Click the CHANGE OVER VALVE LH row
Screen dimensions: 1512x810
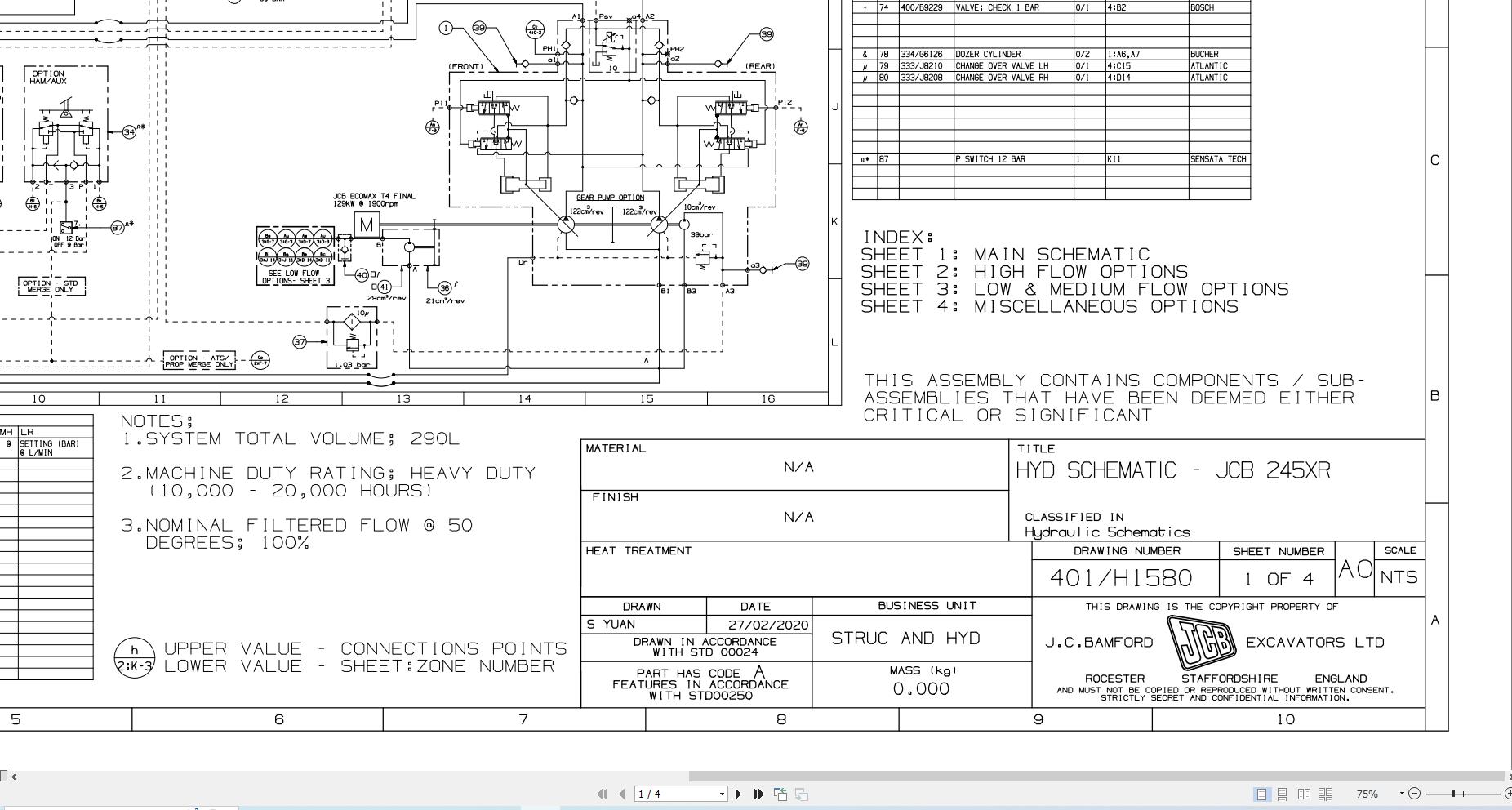(1052, 65)
